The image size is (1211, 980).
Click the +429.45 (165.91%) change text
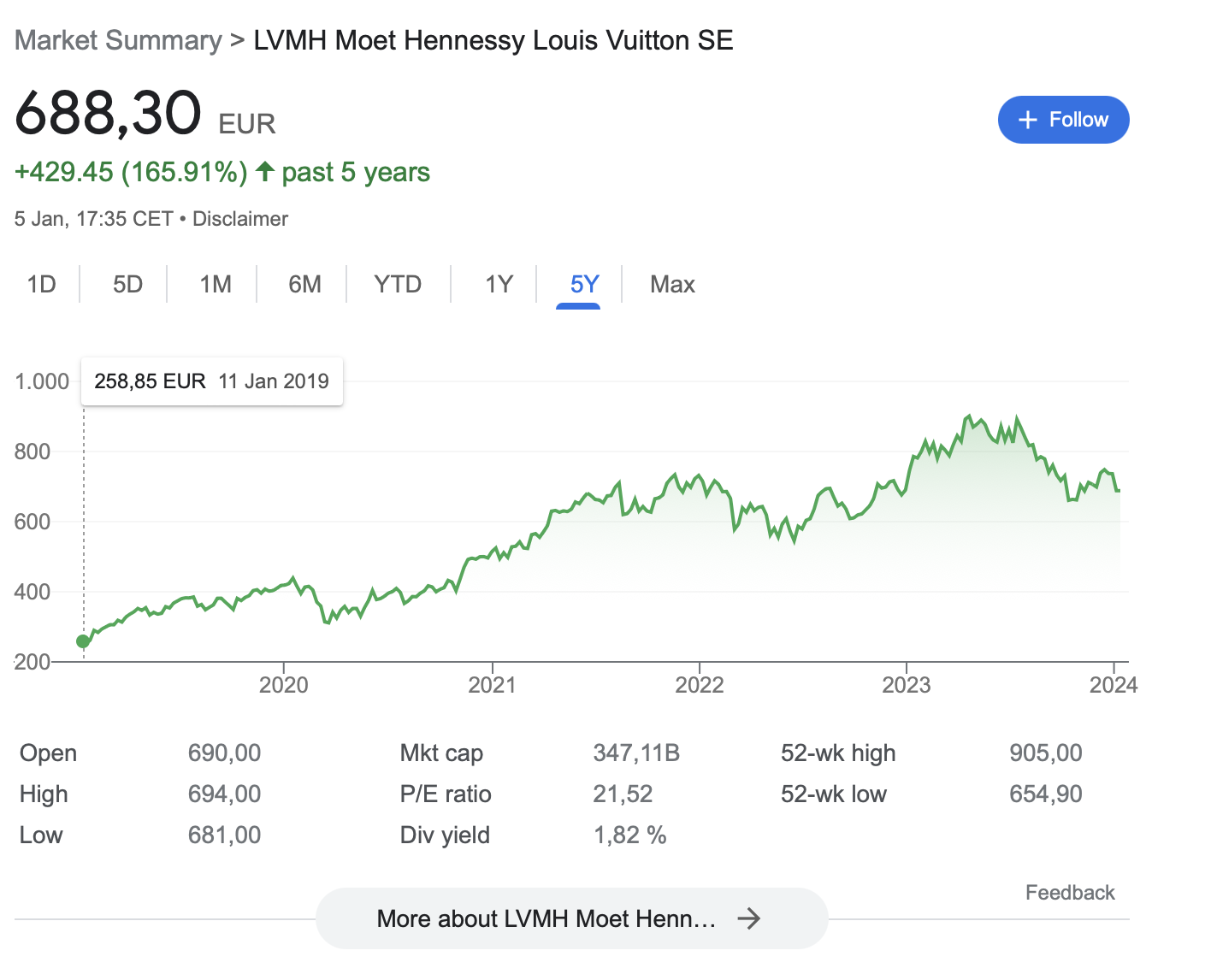(x=131, y=172)
